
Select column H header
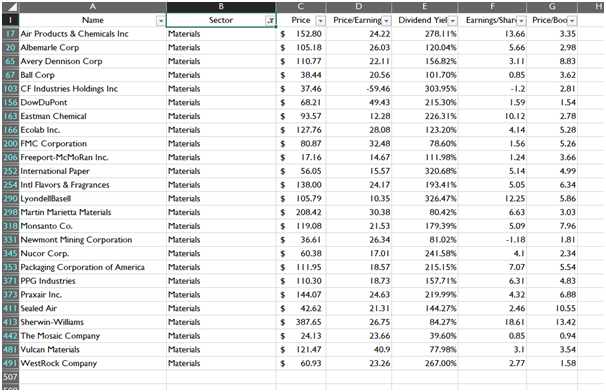pyautogui.click(x=592, y=7)
